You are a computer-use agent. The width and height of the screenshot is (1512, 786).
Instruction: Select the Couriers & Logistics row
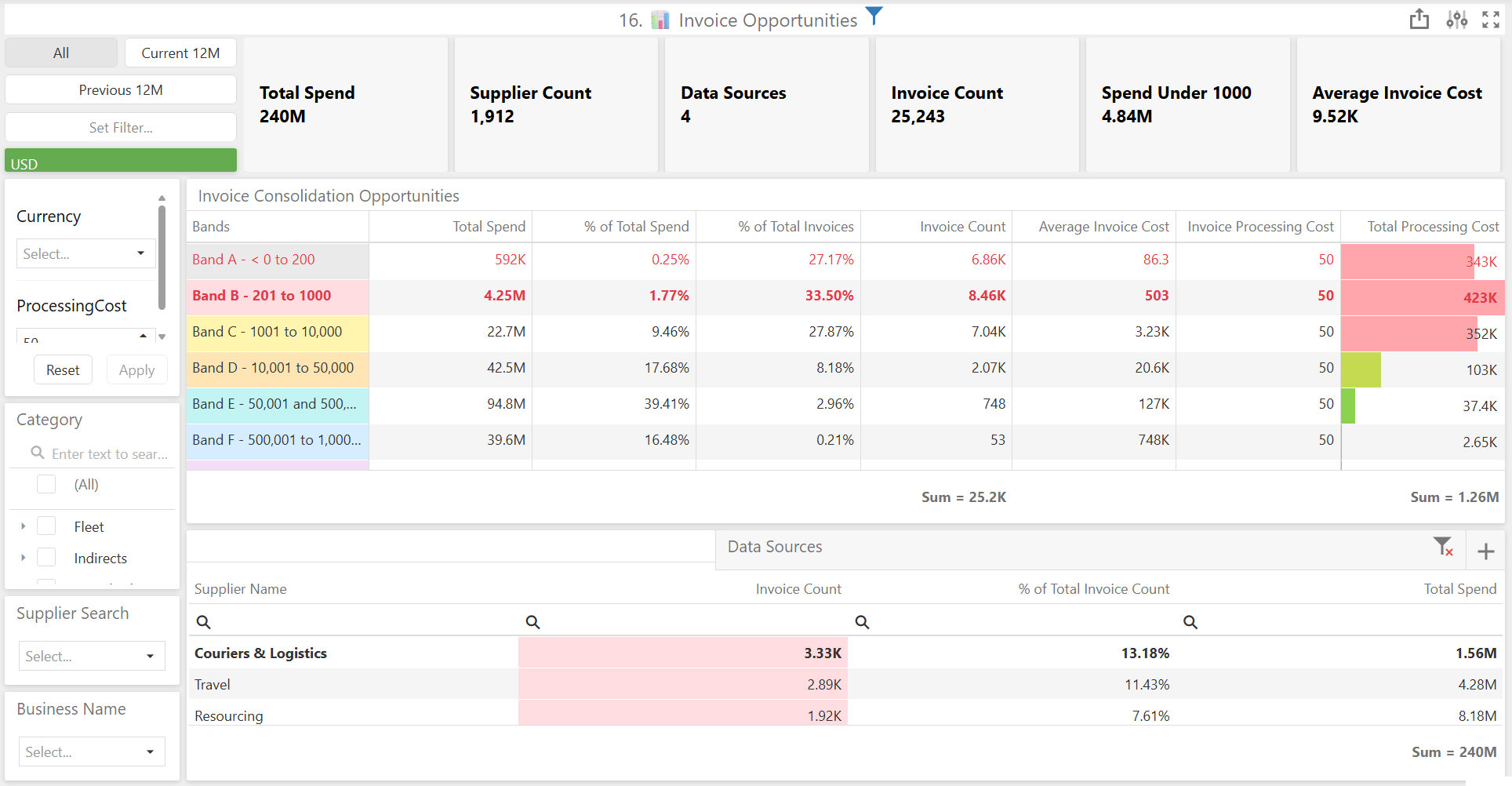(845, 653)
